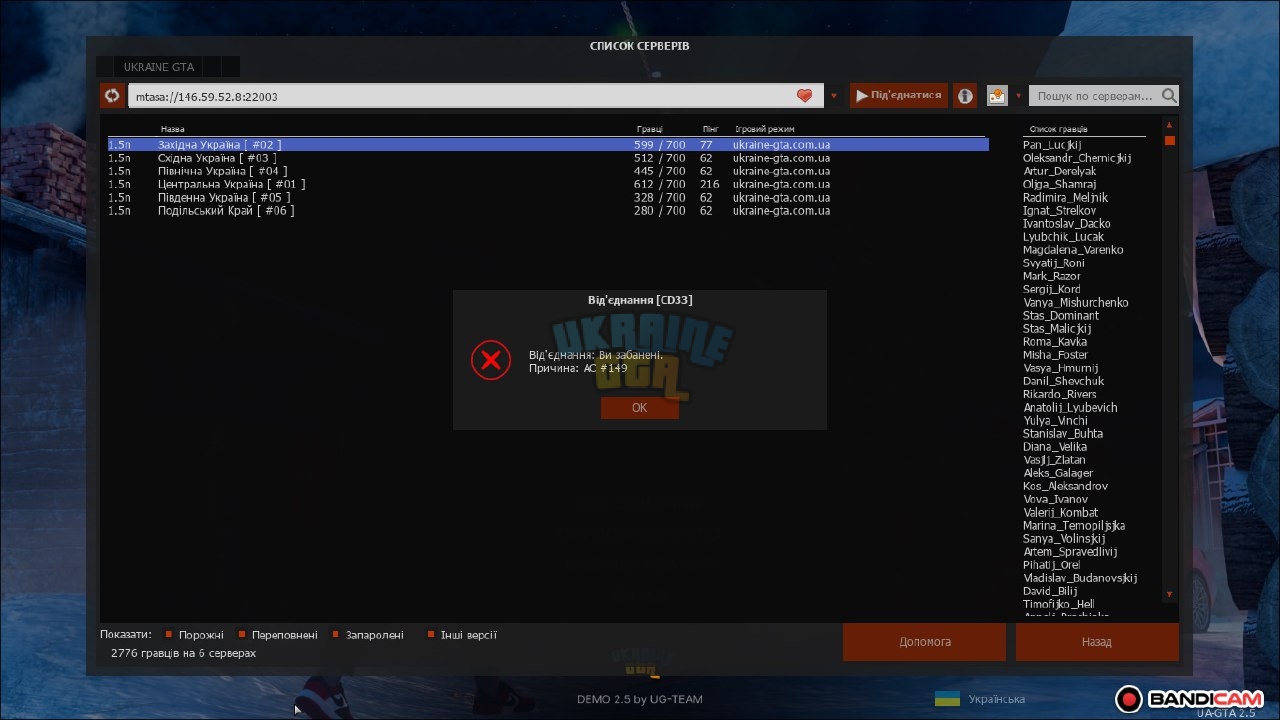Click the Ukrainian flag language icon
This screenshot has height=720, width=1280.
point(947,699)
